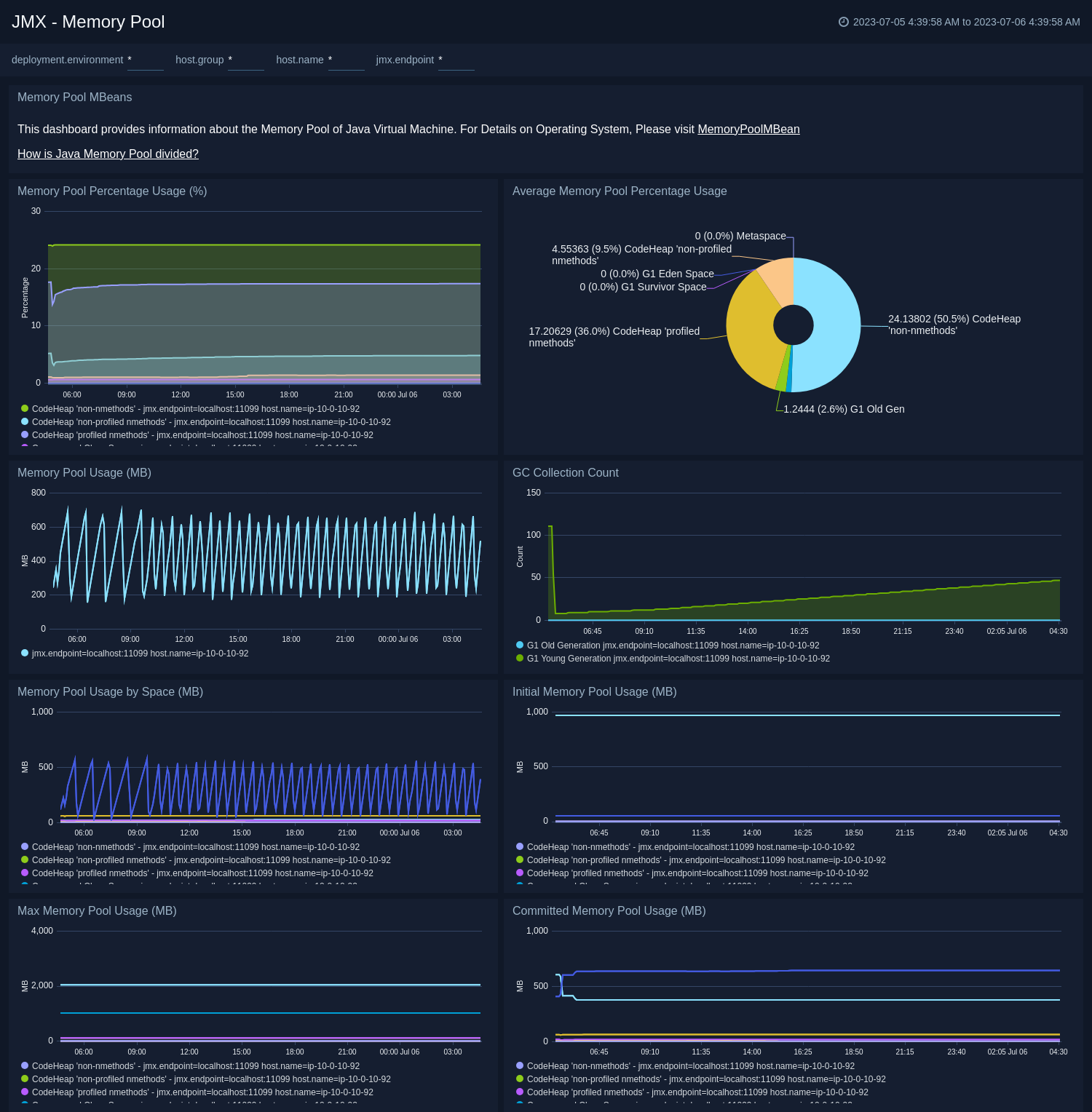
Task: Set the deployment.environment filter field
Action: pos(146,60)
